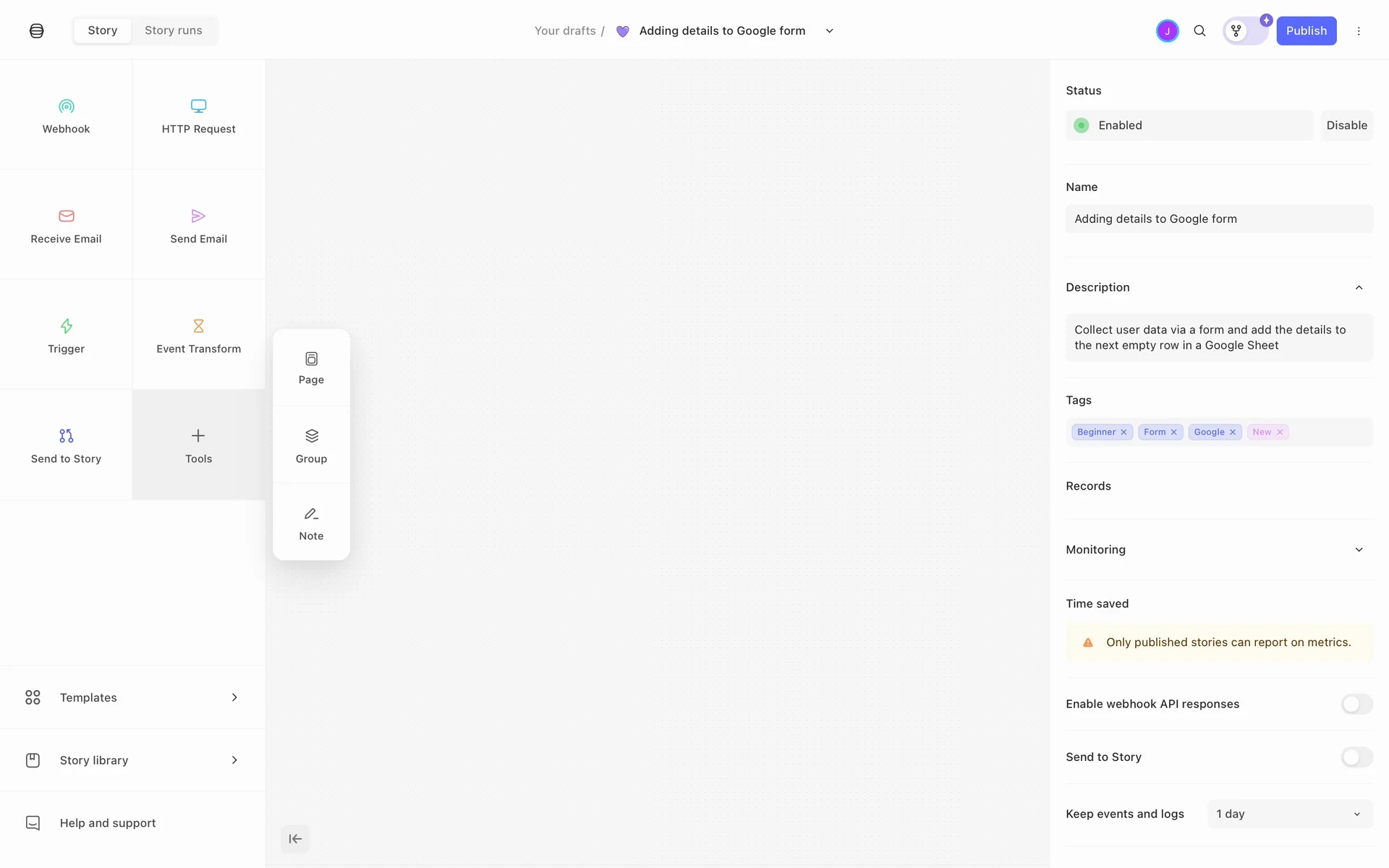Click the Publish button
This screenshot has width=1389, height=868.
1306,30
